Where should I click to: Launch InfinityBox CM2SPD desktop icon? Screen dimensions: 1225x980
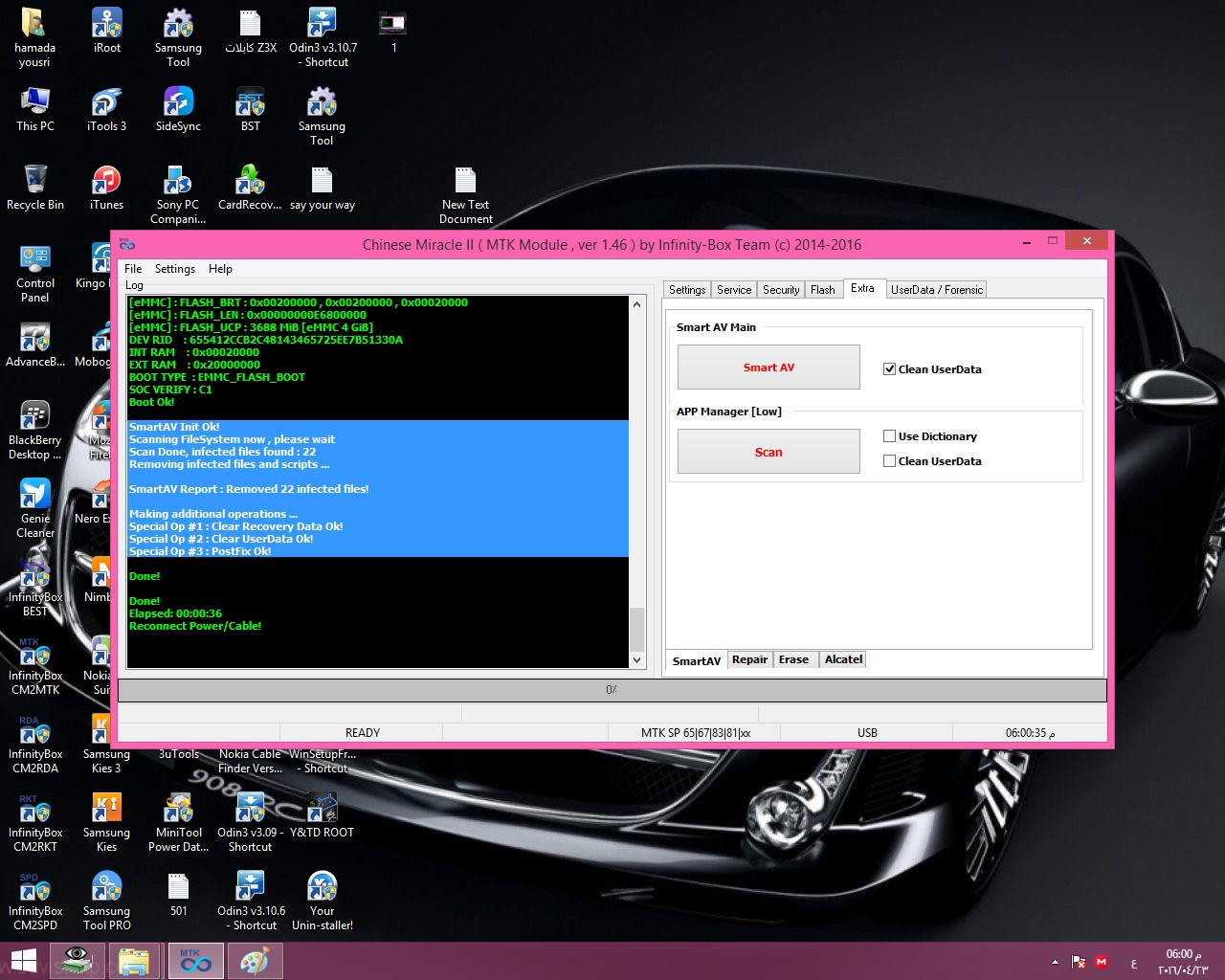34,901
